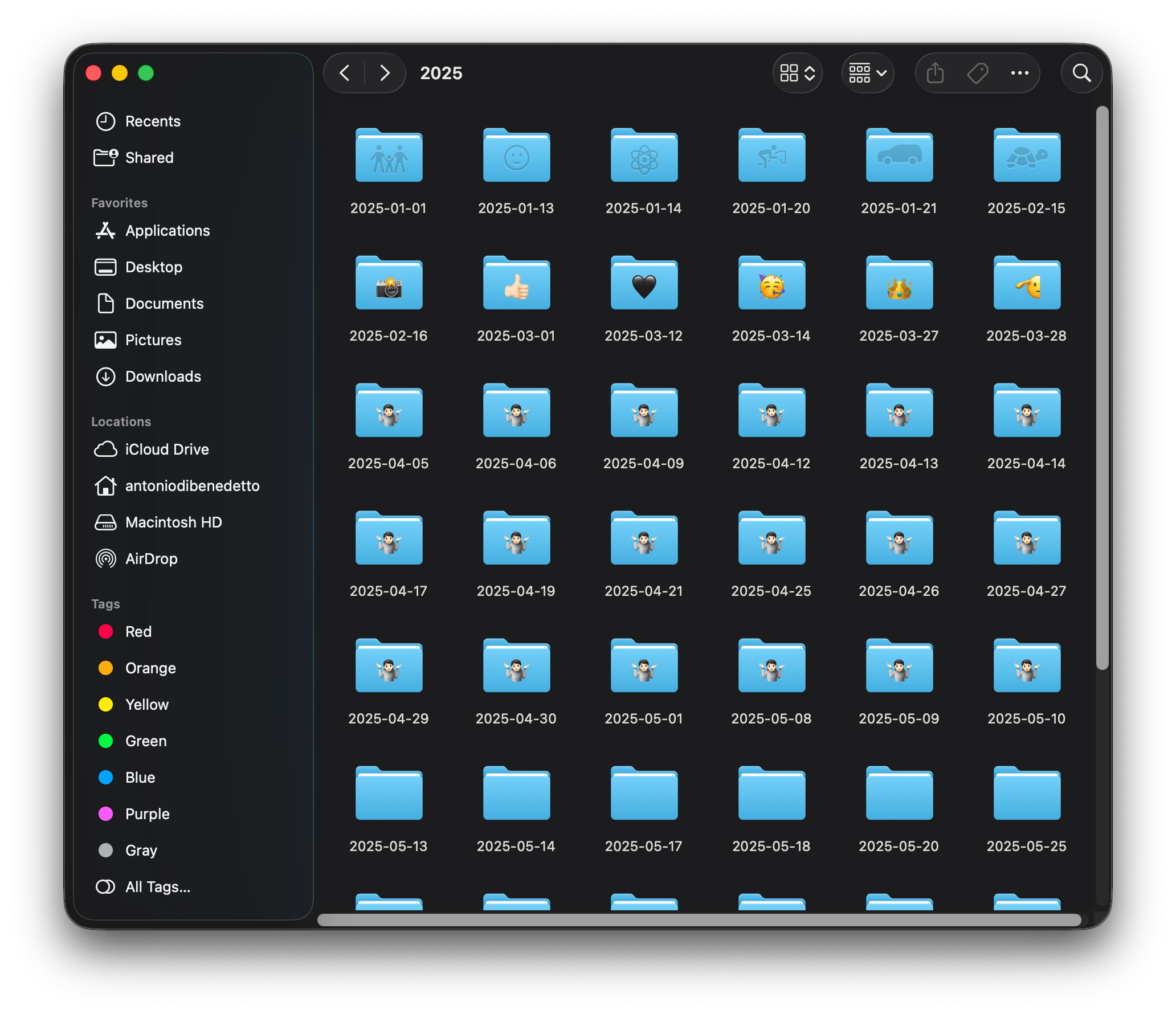Viewport: 1176px width, 1014px height.
Task: Click the vertical scrollbar thumb
Action: 1102,387
